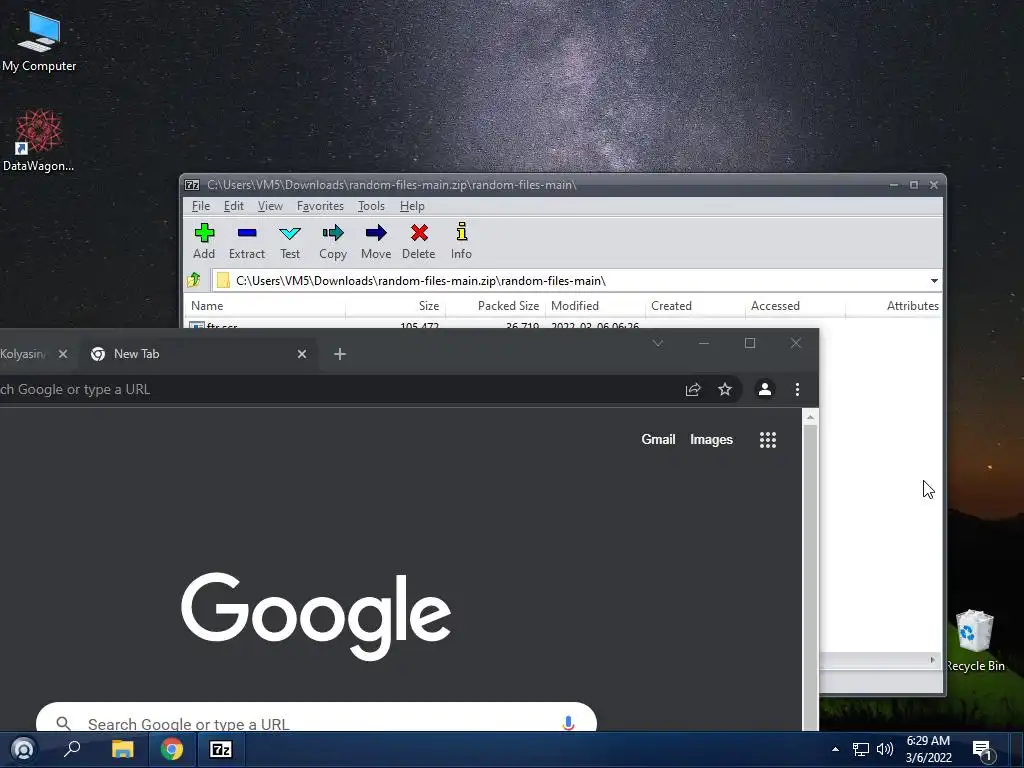The image size is (1024, 768).
Task: Open the Google apps grid
Action: point(768,440)
